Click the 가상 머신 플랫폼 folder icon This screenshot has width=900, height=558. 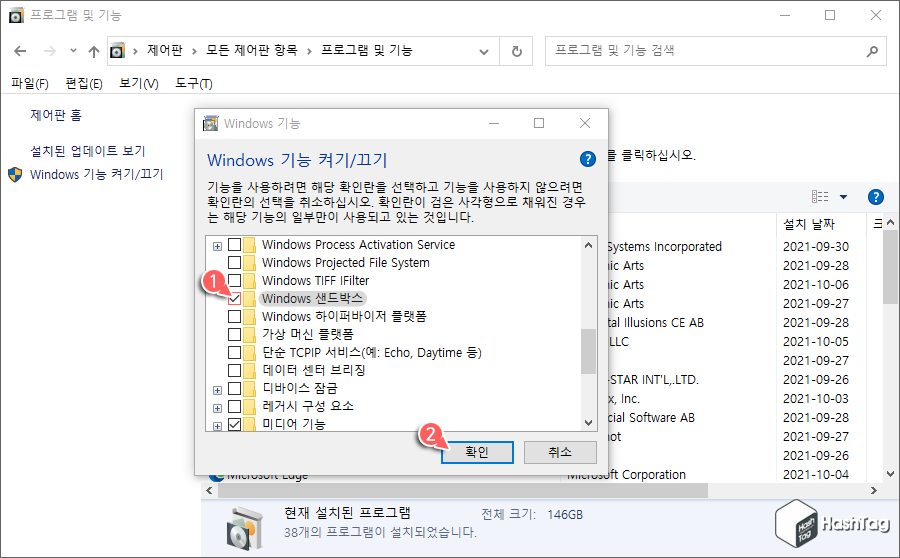tap(249, 334)
